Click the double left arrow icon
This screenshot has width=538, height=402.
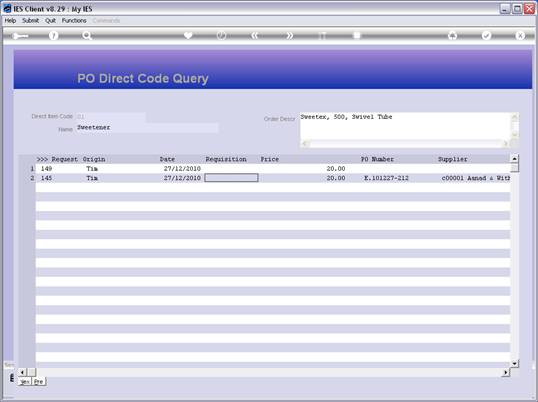pyautogui.click(x=255, y=35)
